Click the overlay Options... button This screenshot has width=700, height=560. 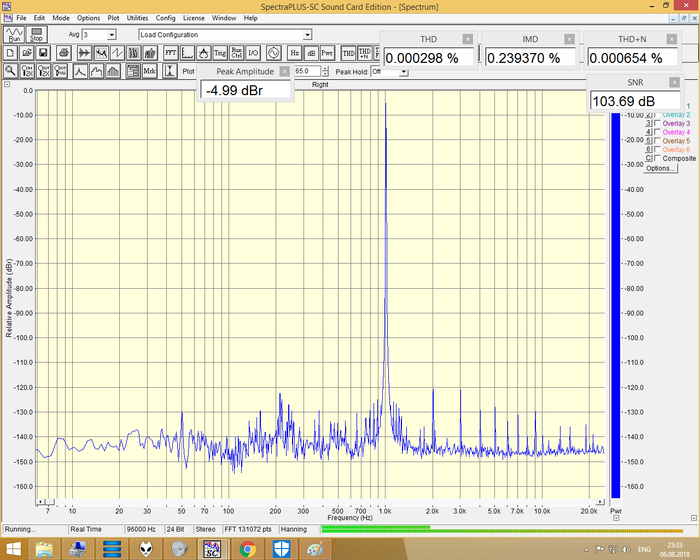[x=660, y=168]
